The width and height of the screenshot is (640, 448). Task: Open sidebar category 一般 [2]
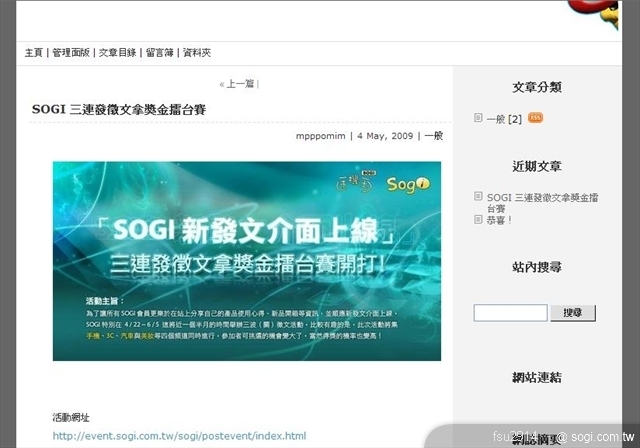pyautogui.click(x=504, y=119)
